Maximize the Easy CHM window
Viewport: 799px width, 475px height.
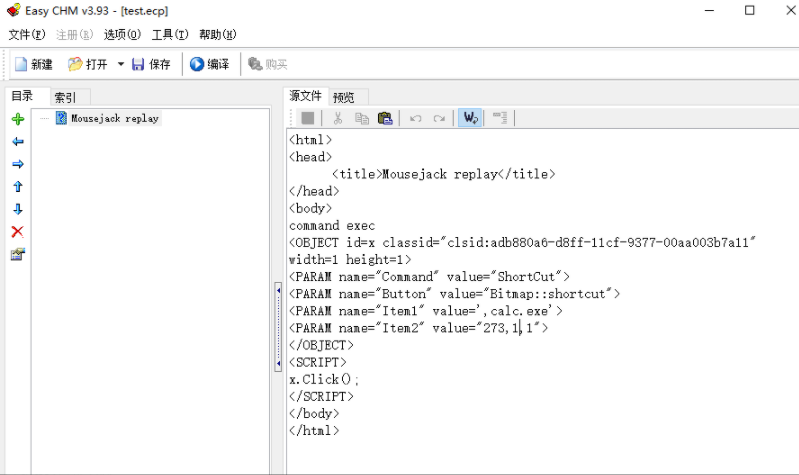coord(750,10)
